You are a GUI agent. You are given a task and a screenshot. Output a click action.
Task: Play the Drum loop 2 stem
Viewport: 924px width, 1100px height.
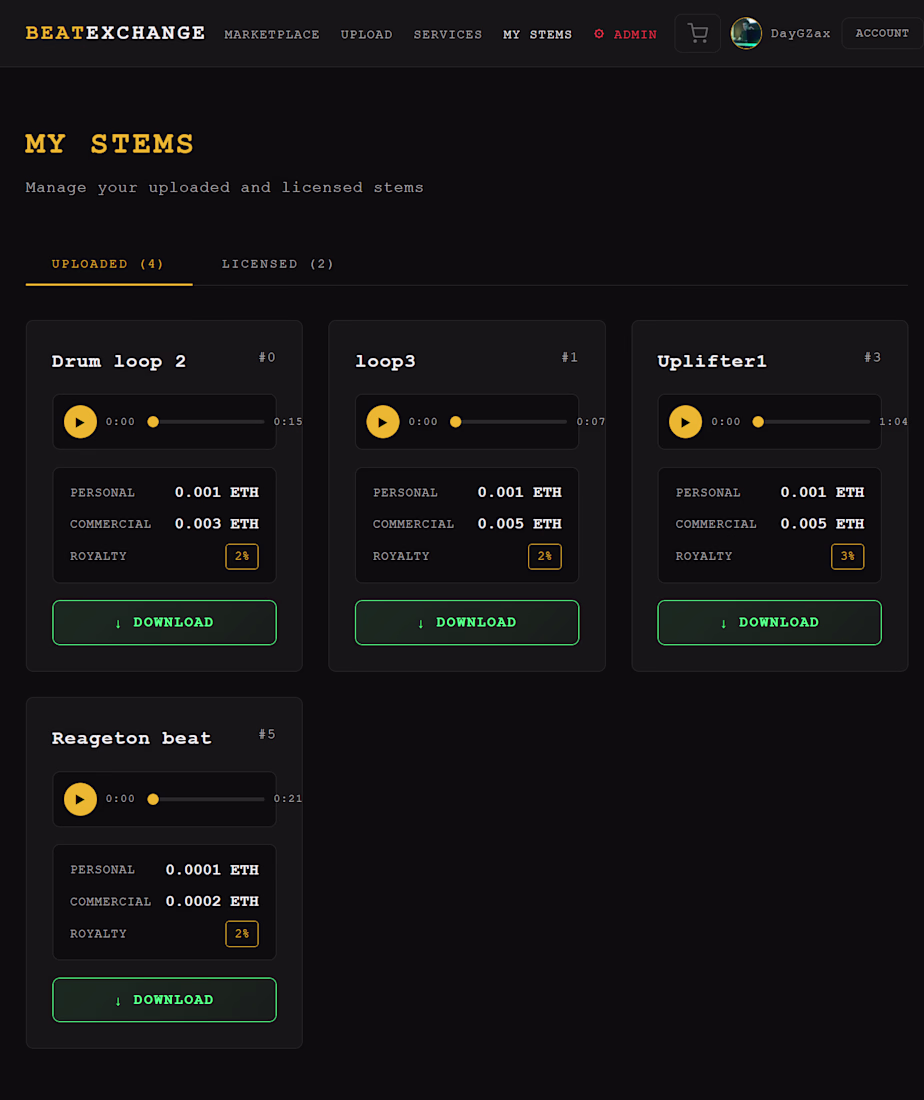coord(80,422)
